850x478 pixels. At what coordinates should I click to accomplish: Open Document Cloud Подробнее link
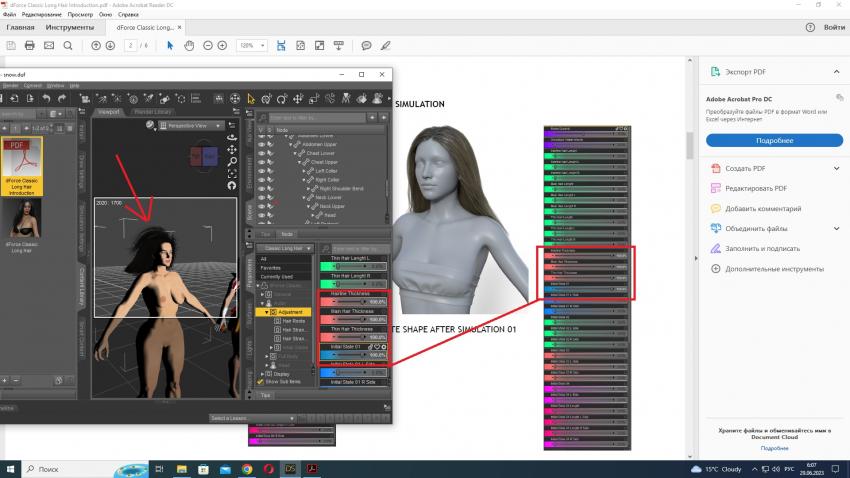pos(774,448)
